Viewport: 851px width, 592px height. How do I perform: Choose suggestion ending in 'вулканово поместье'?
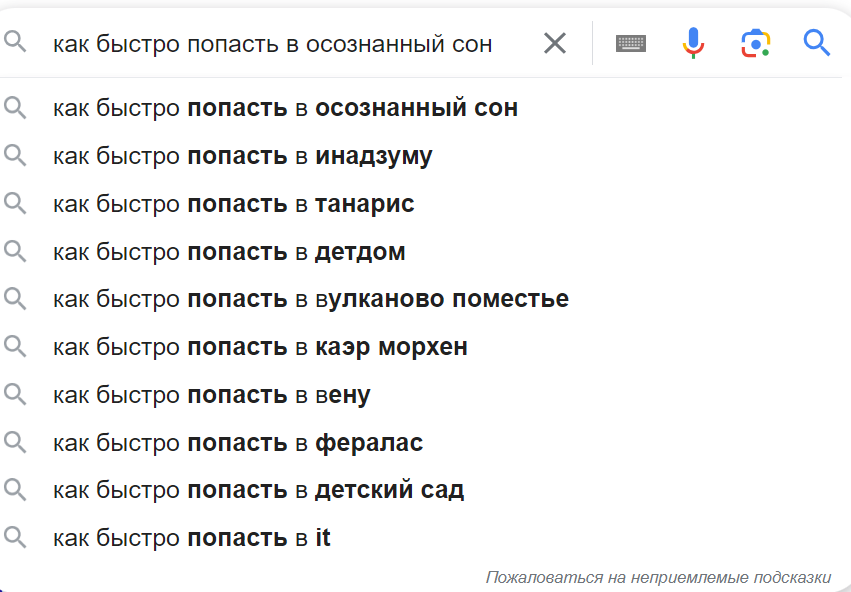click(x=311, y=299)
